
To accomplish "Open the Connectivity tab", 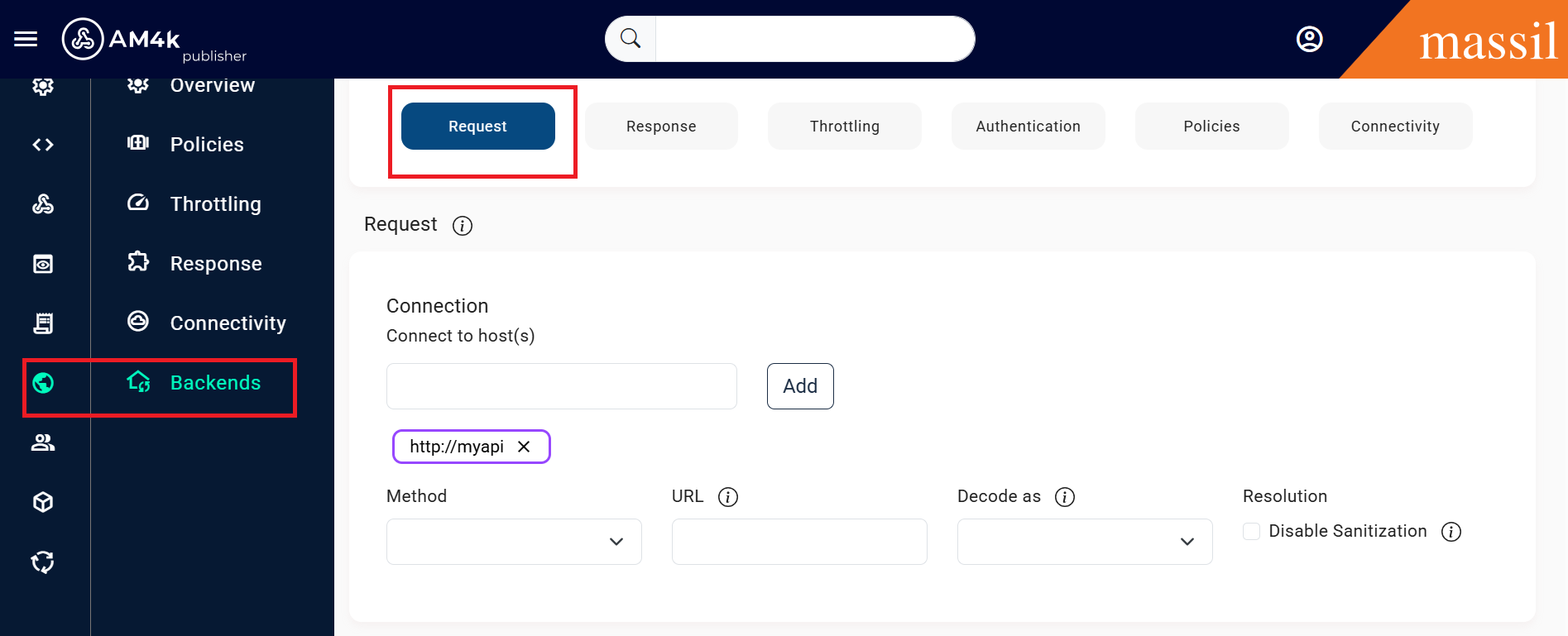I will tap(1395, 127).
